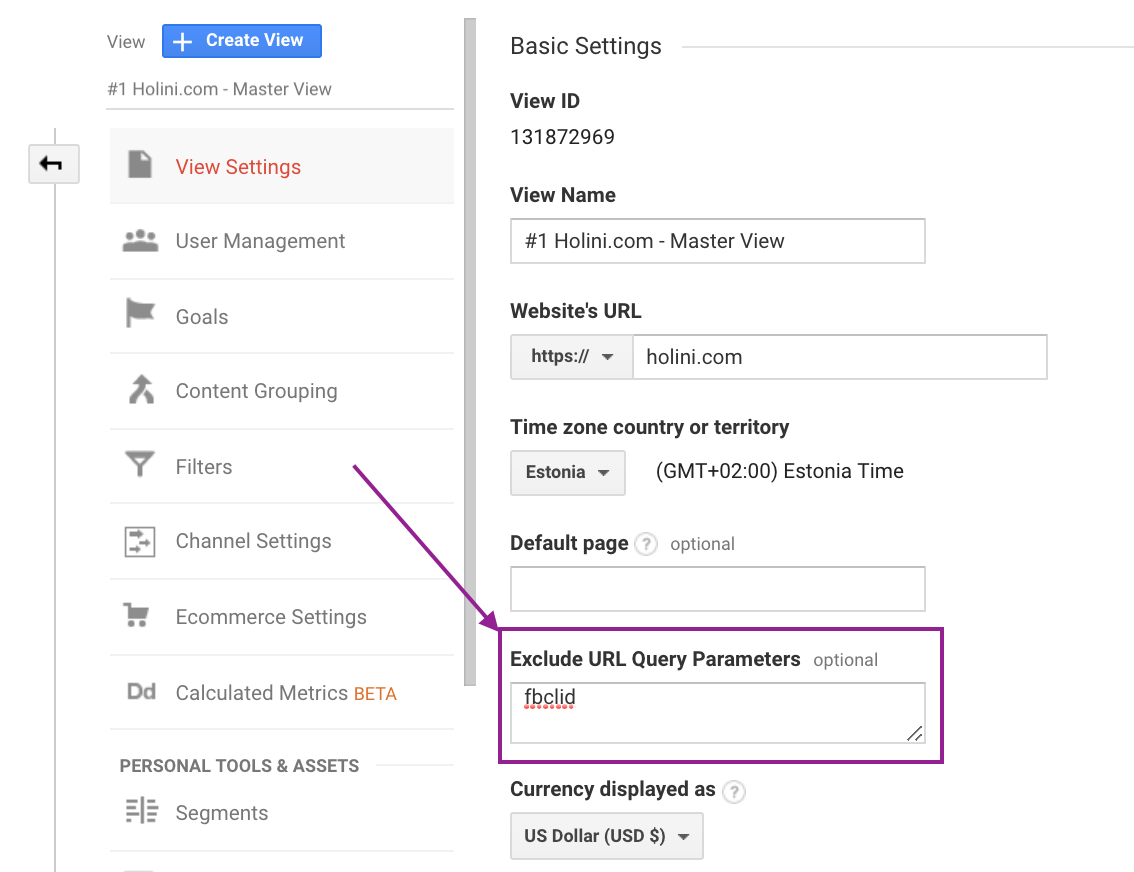Open help for Default page
The image size is (1134, 872).
646,544
